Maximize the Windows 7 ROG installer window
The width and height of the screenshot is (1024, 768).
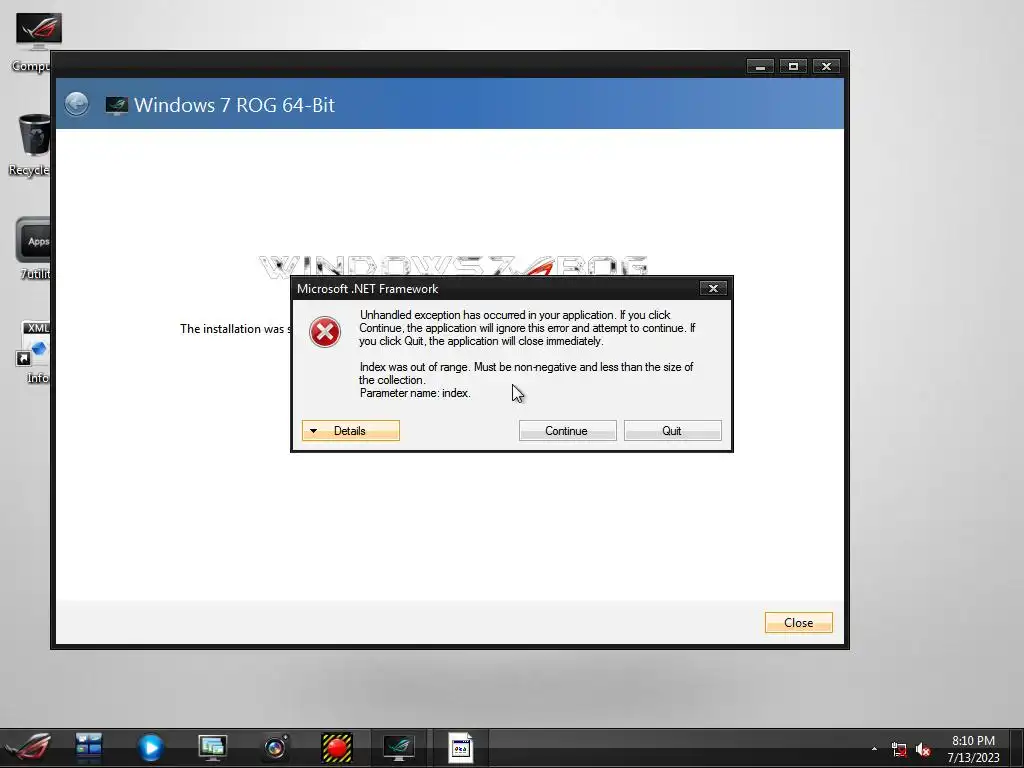point(793,67)
